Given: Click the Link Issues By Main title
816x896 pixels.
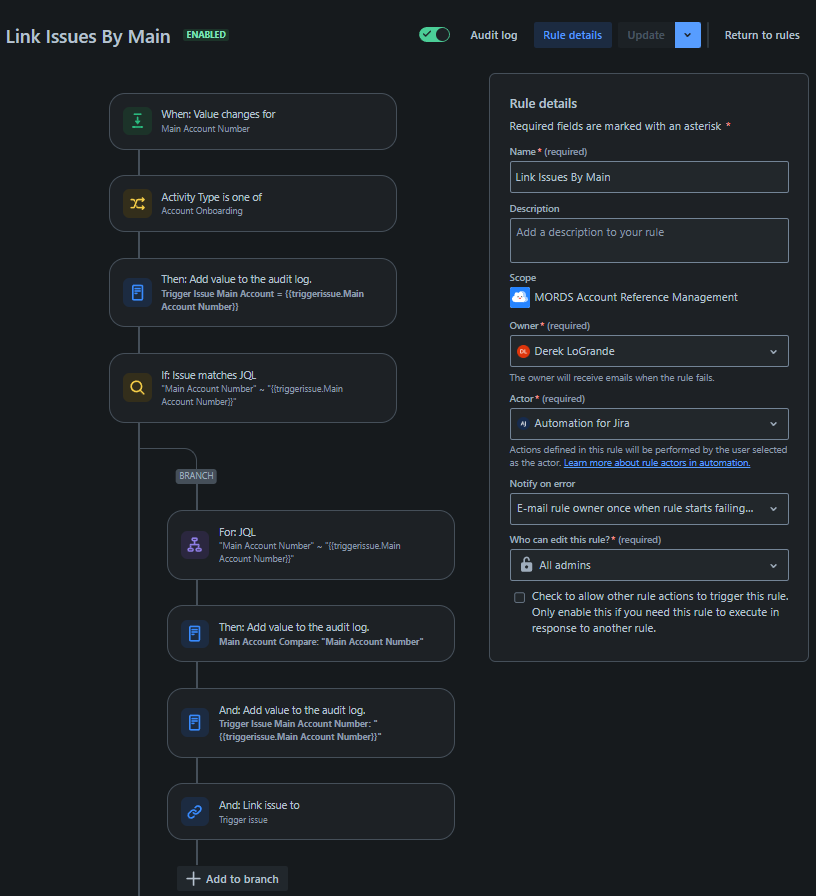Looking at the screenshot, I should point(88,37).
